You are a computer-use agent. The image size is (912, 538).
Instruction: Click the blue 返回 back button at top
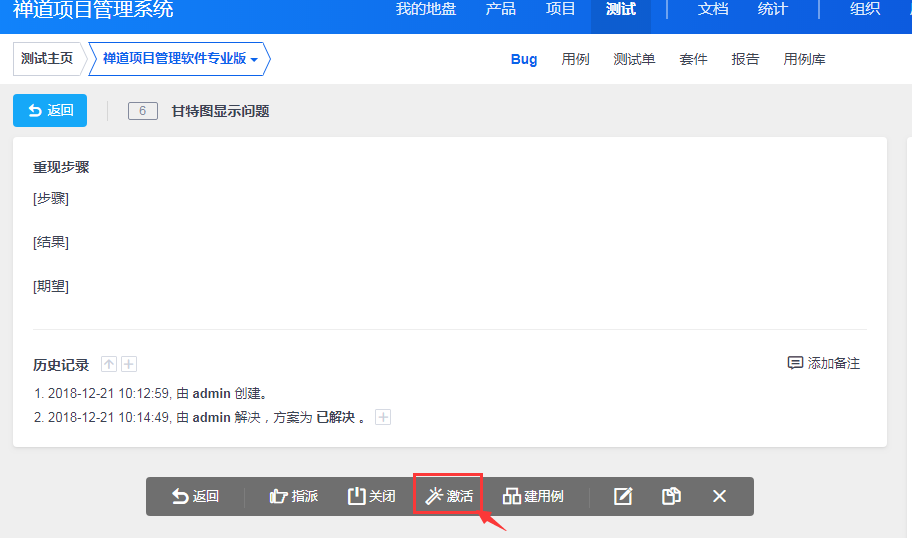[x=50, y=111]
